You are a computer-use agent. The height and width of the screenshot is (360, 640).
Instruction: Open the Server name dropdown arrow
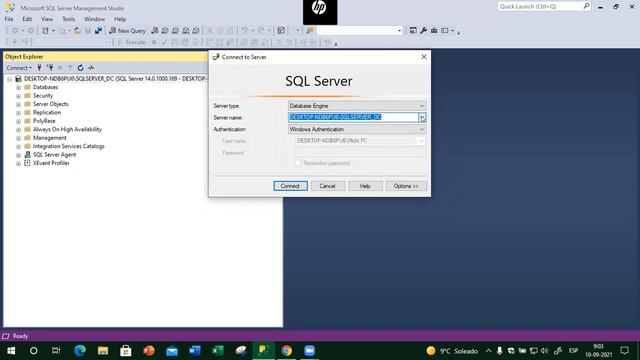[422, 118]
